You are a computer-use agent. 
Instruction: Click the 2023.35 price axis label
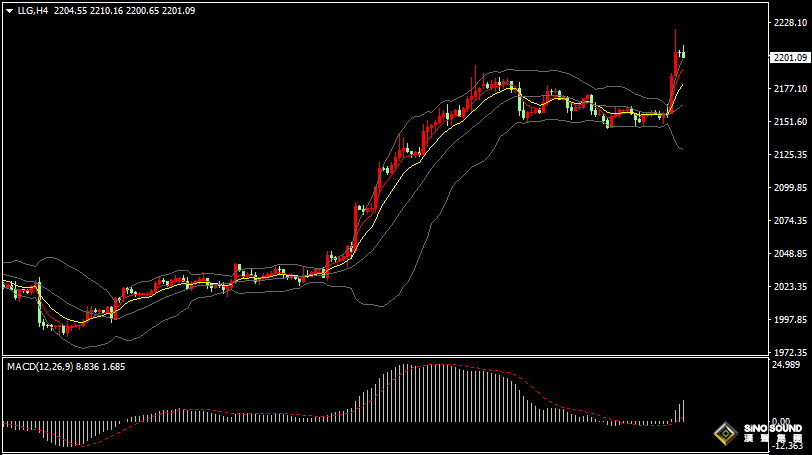click(790, 287)
